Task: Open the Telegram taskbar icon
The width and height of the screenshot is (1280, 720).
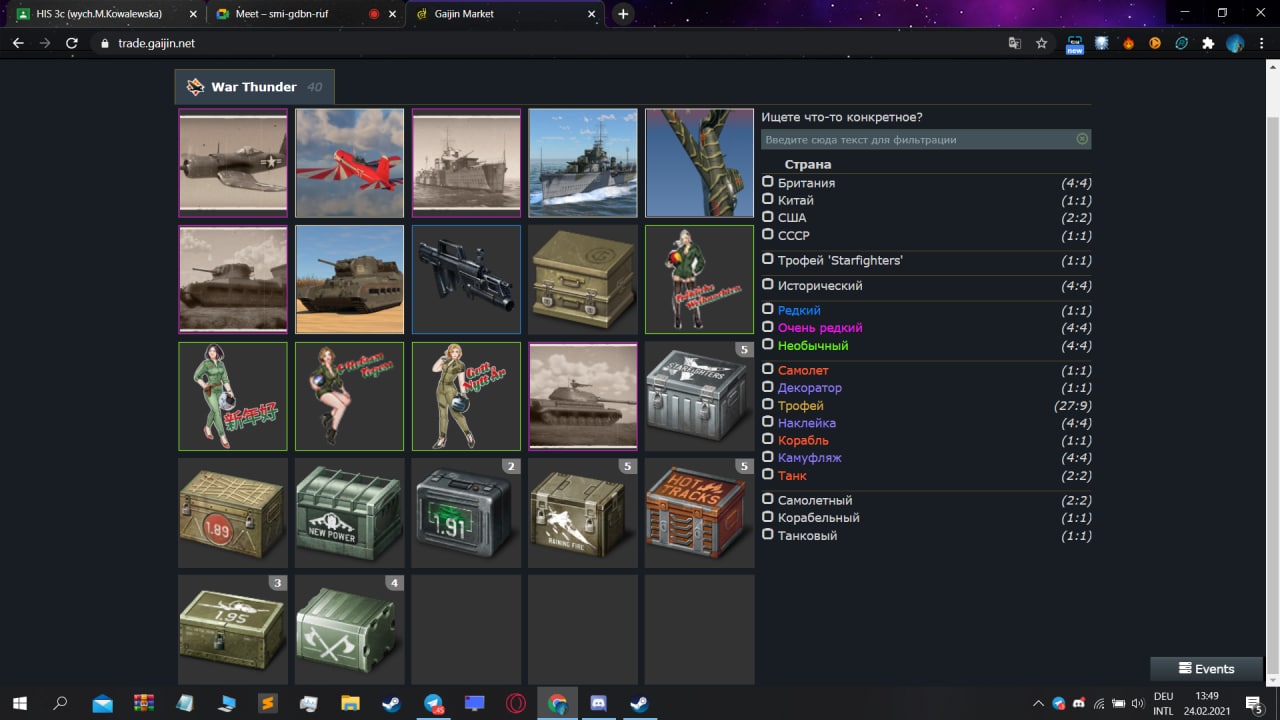Action: pyautogui.click(x=433, y=703)
